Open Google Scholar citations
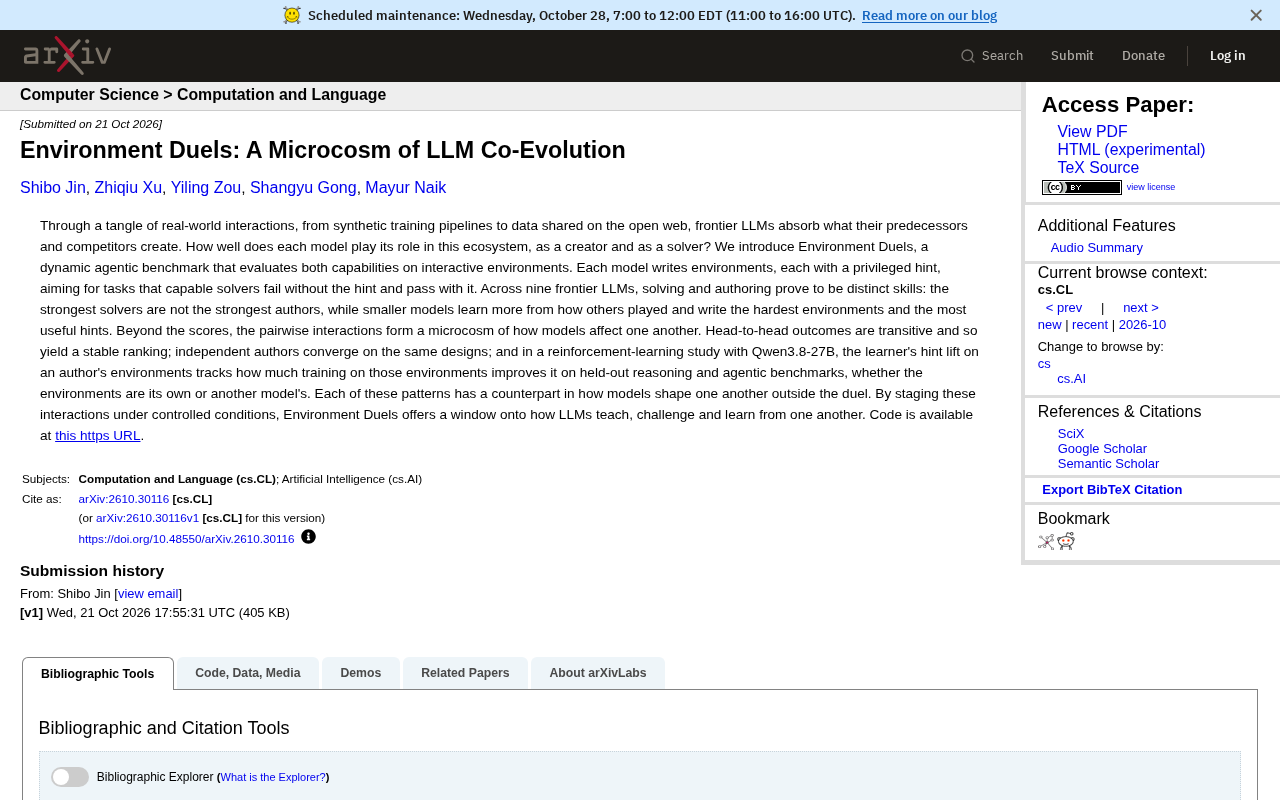The width and height of the screenshot is (1280, 800). click(1102, 449)
